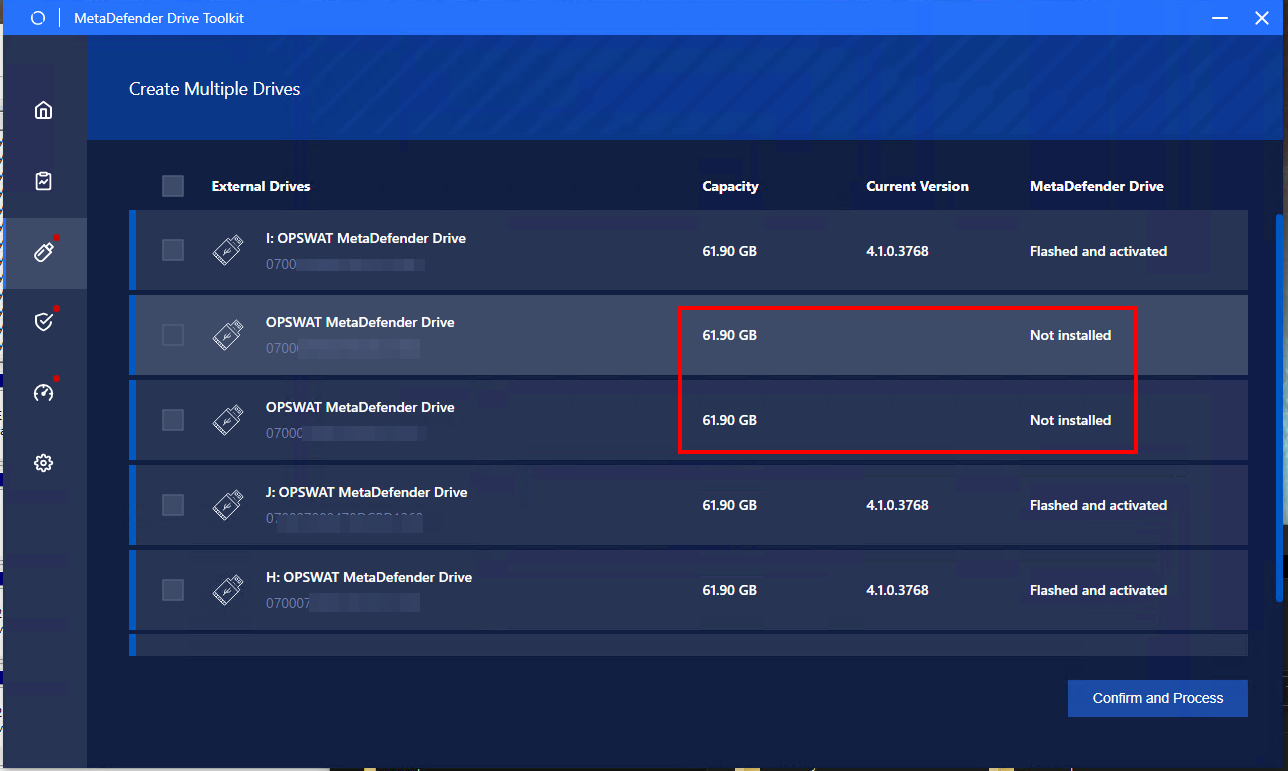Click the External Drives column header
1288x771 pixels.
(x=261, y=186)
